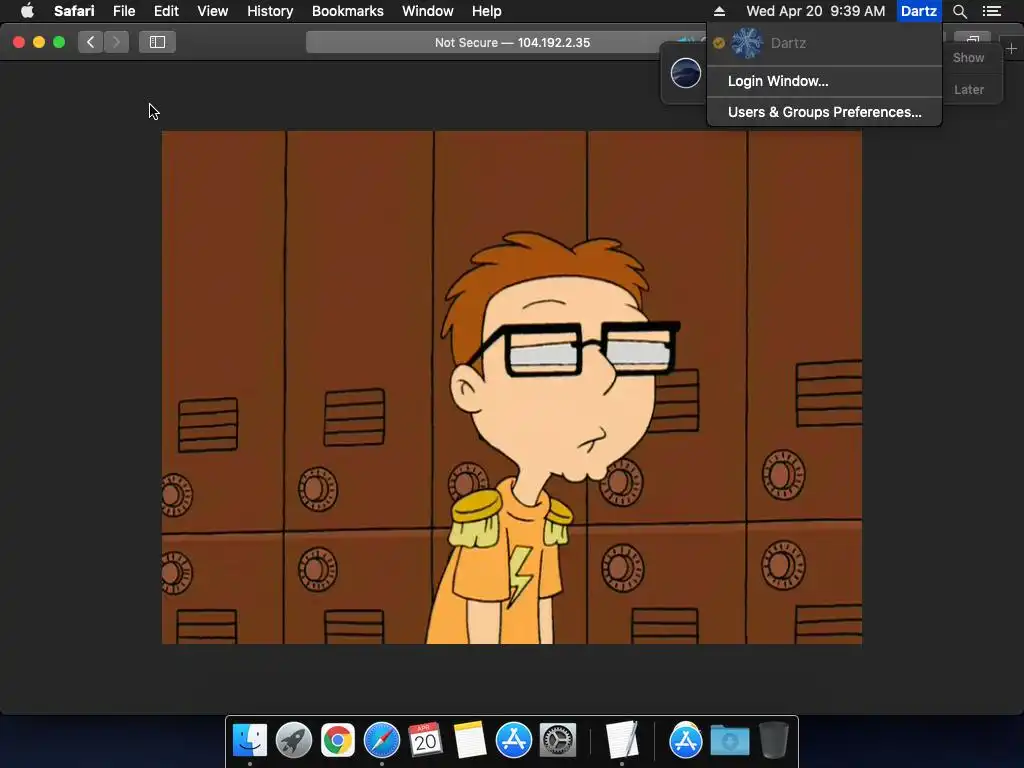Add a new Safari tab with plus
Viewport: 1024px width, 768px height.
point(1012,49)
